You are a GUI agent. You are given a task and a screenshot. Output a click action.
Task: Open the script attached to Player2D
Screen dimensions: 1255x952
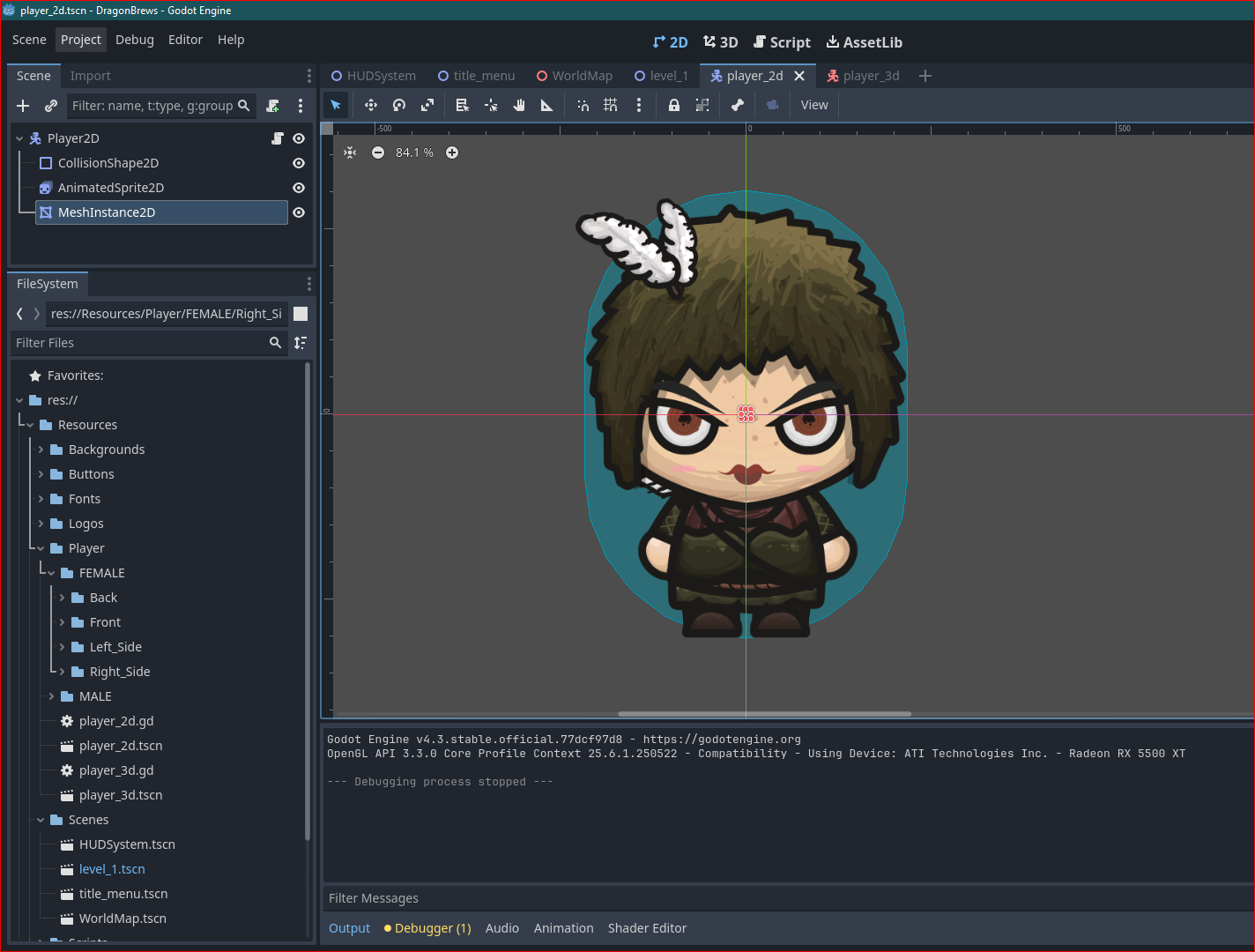coord(278,138)
